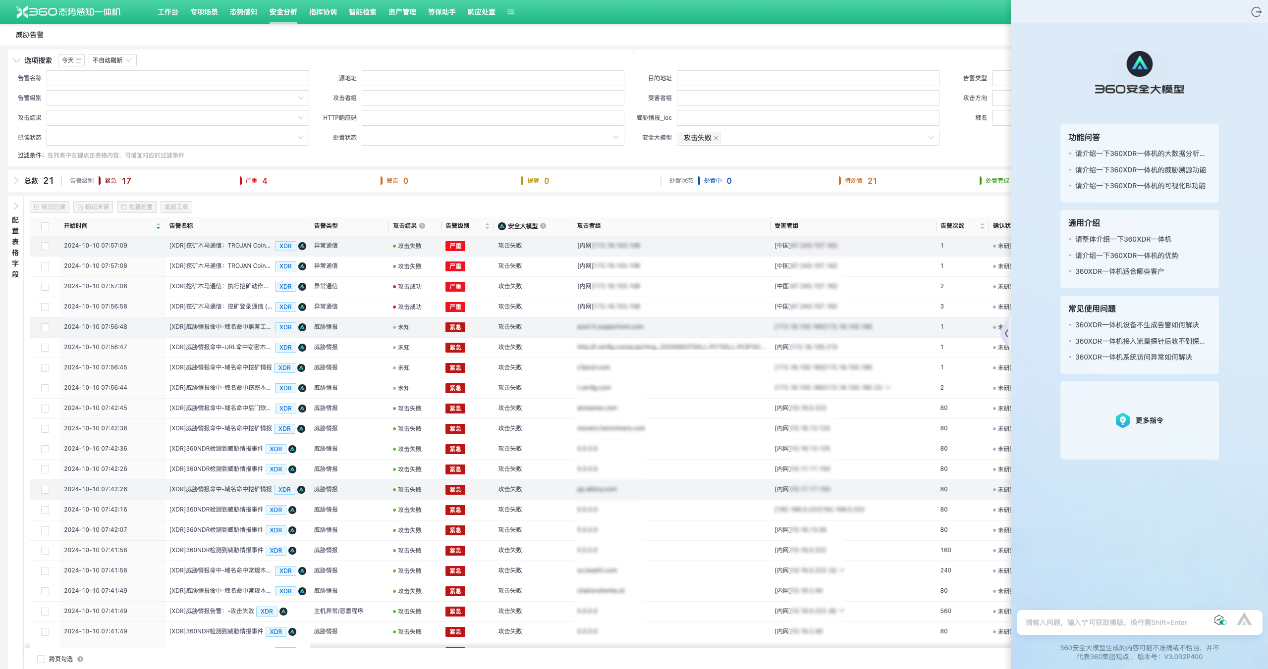Open the 智能检索 tab
The height and width of the screenshot is (669, 1268).
tap(363, 12)
